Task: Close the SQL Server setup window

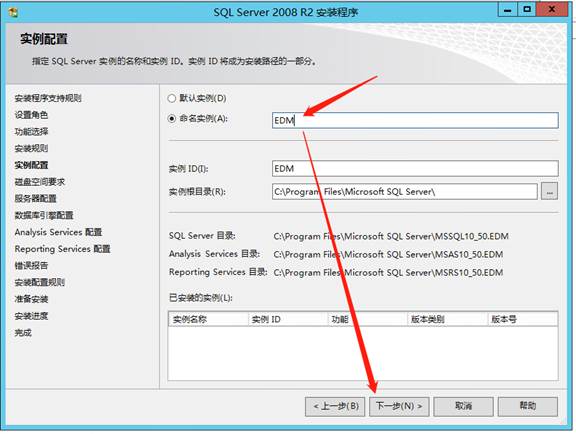Action: tap(551, 10)
